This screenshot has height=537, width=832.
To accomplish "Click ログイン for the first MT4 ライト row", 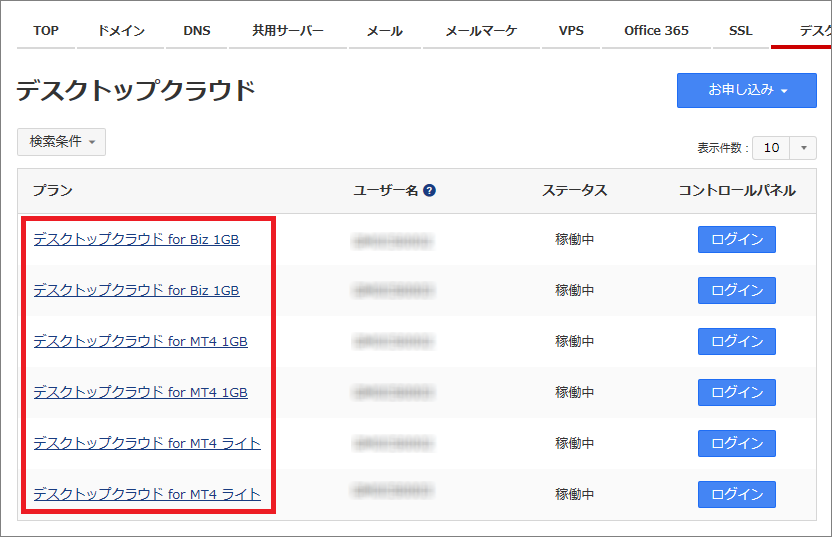I will pyautogui.click(x=736, y=443).
